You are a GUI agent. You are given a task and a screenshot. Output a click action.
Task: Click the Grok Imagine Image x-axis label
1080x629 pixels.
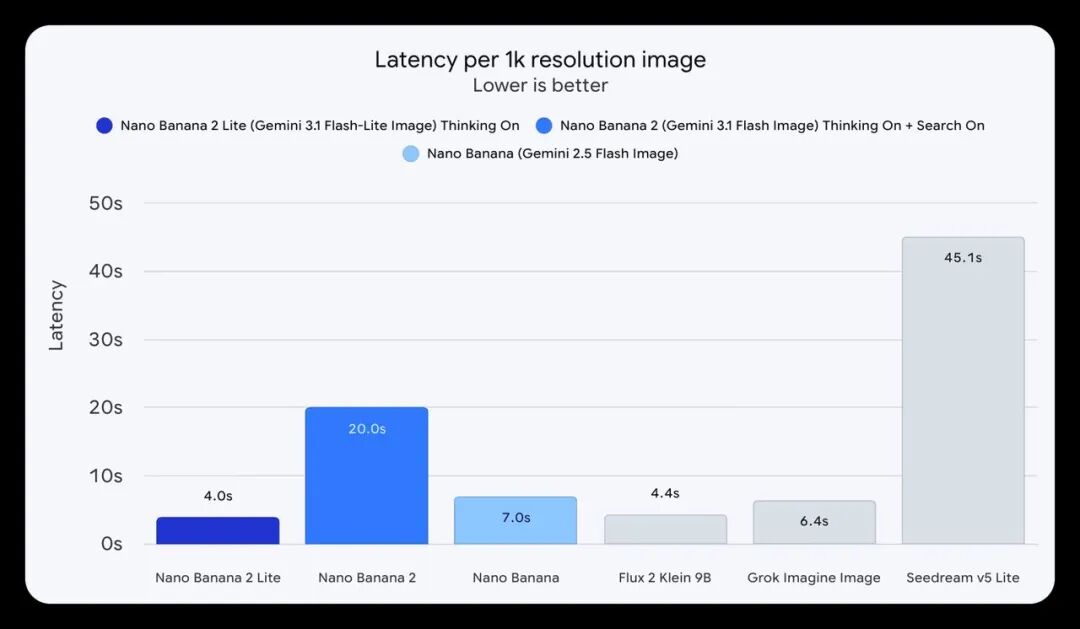pos(814,578)
